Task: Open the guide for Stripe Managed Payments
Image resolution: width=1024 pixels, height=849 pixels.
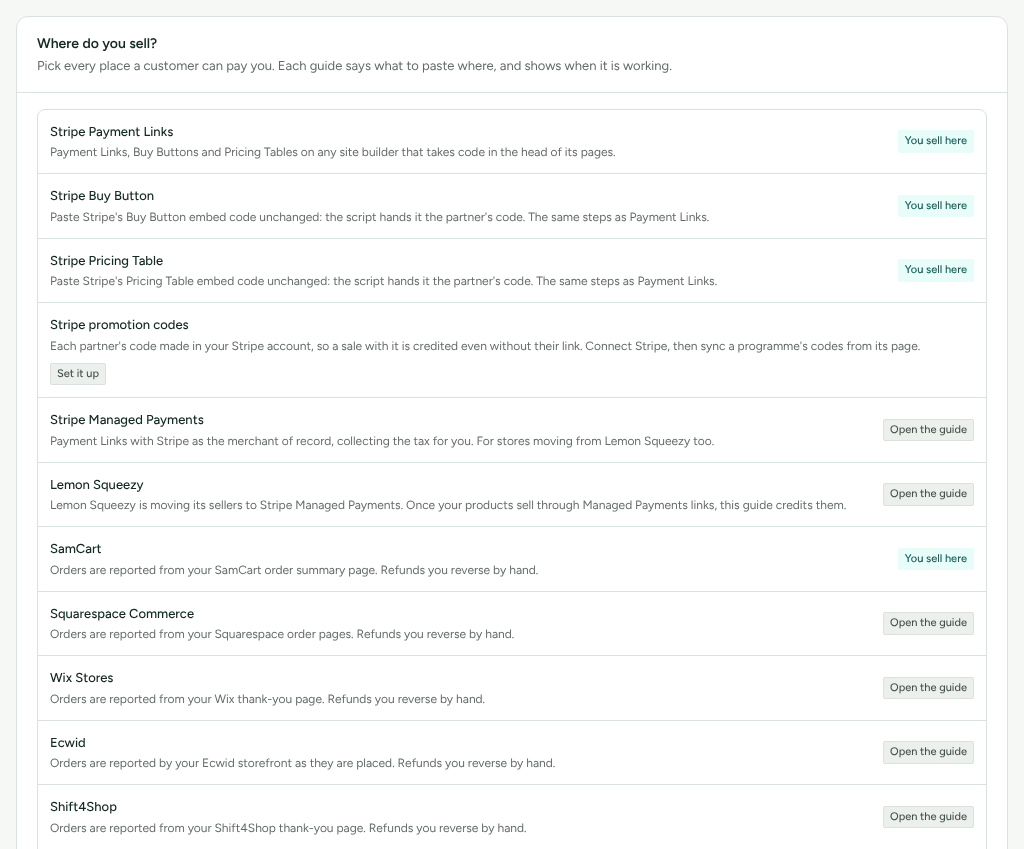Action: (x=928, y=430)
